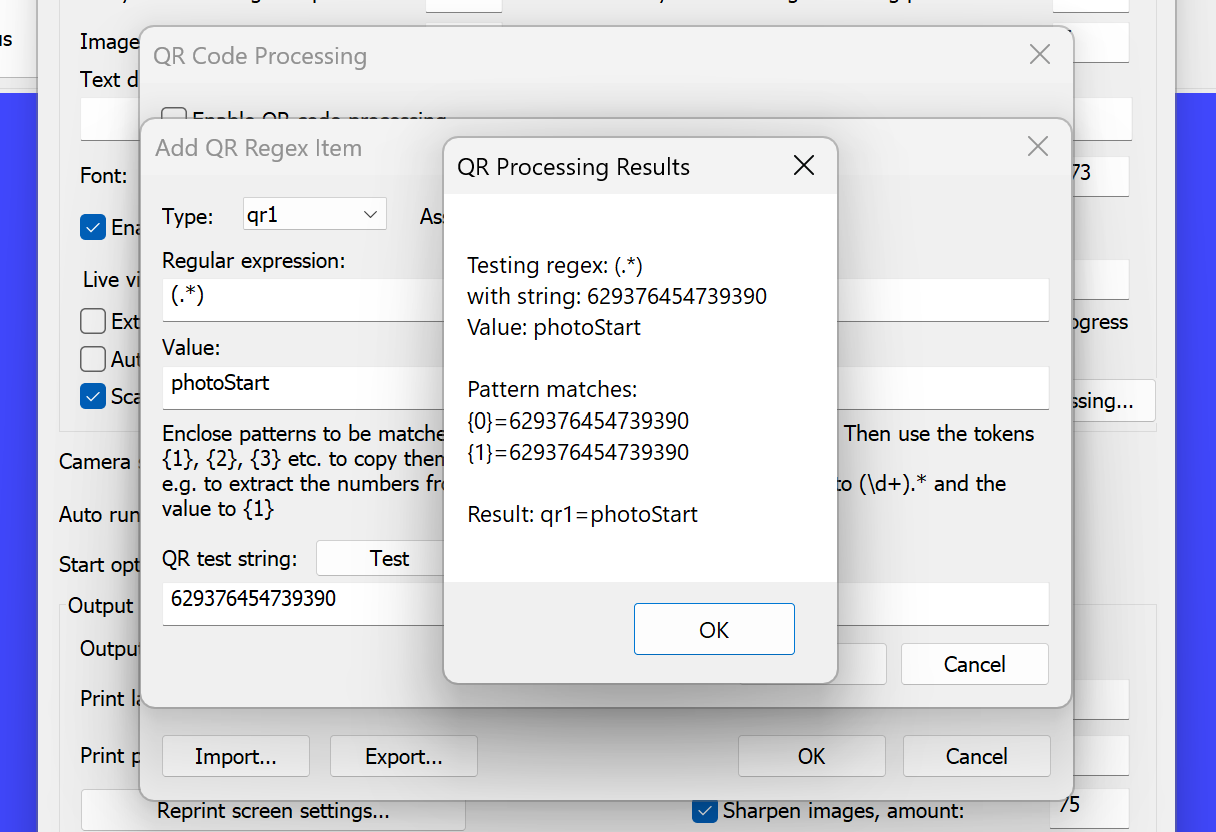This screenshot has height=832, width=1216.
Task: Close the QR Processing Results dialog
Action: pyautogui.click(x=803, y=166)
